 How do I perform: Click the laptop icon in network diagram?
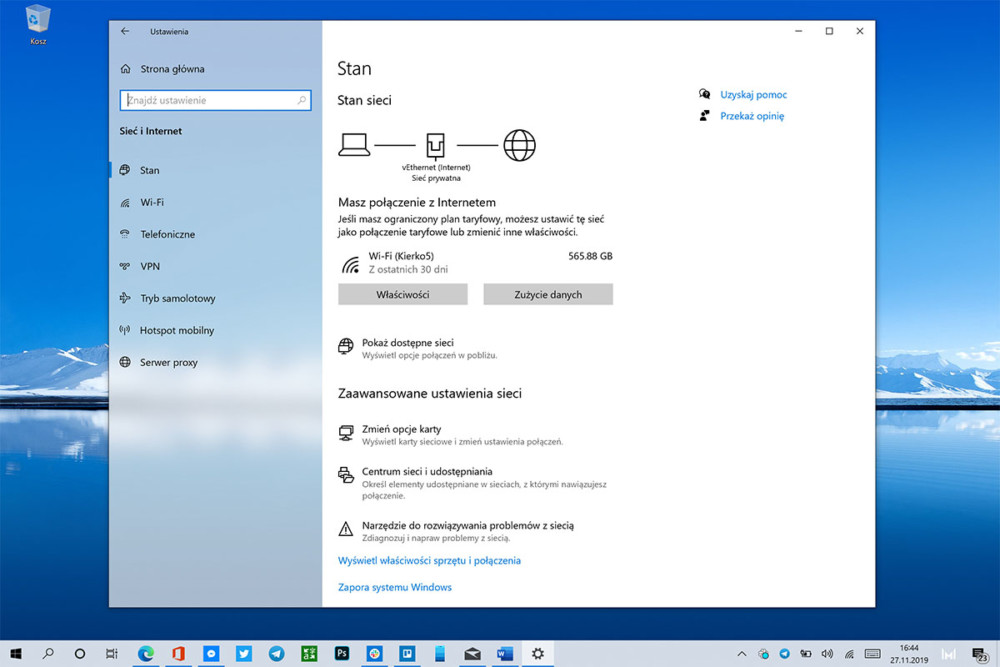[x=354, y=145]
